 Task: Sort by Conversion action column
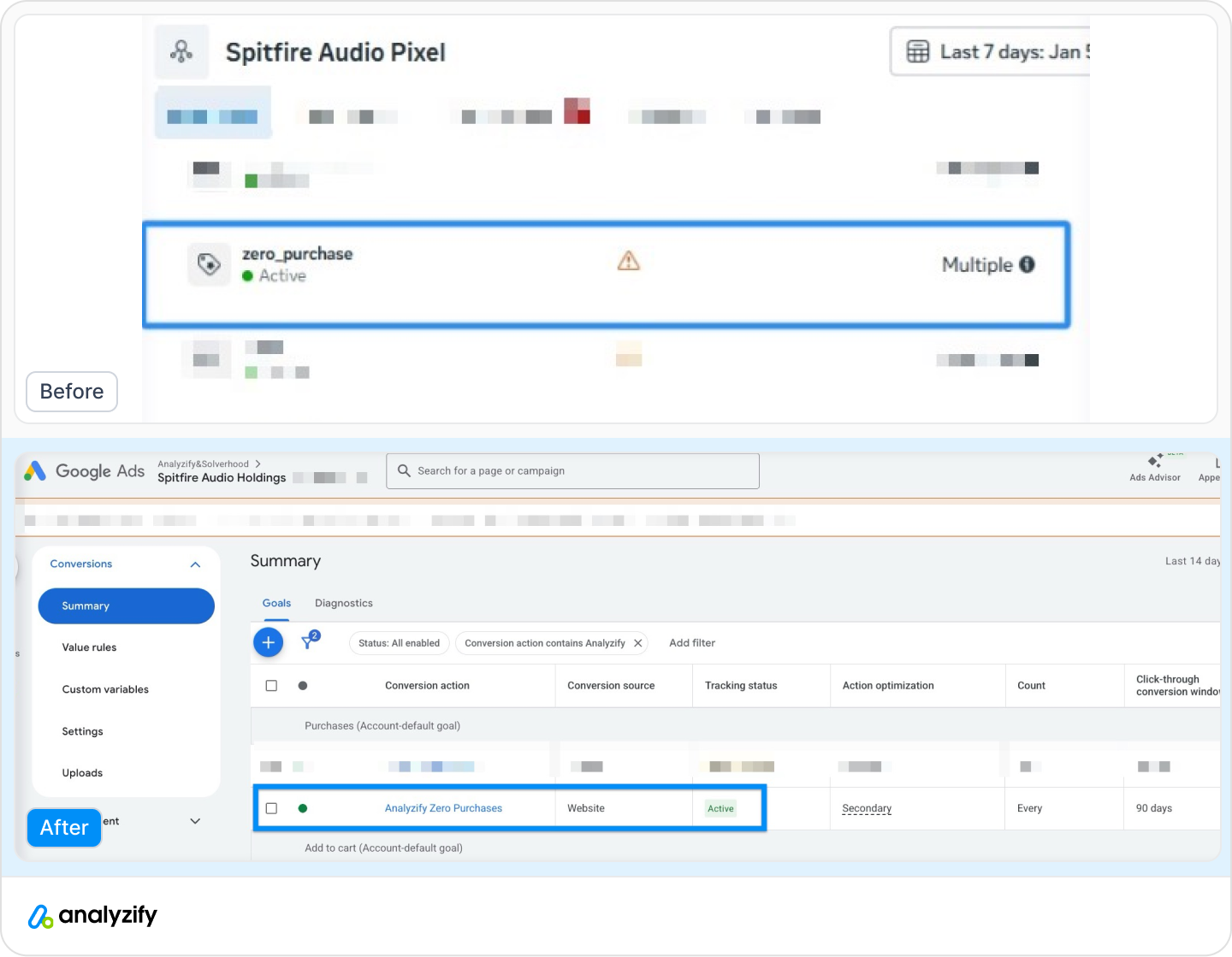pos(427,686)
